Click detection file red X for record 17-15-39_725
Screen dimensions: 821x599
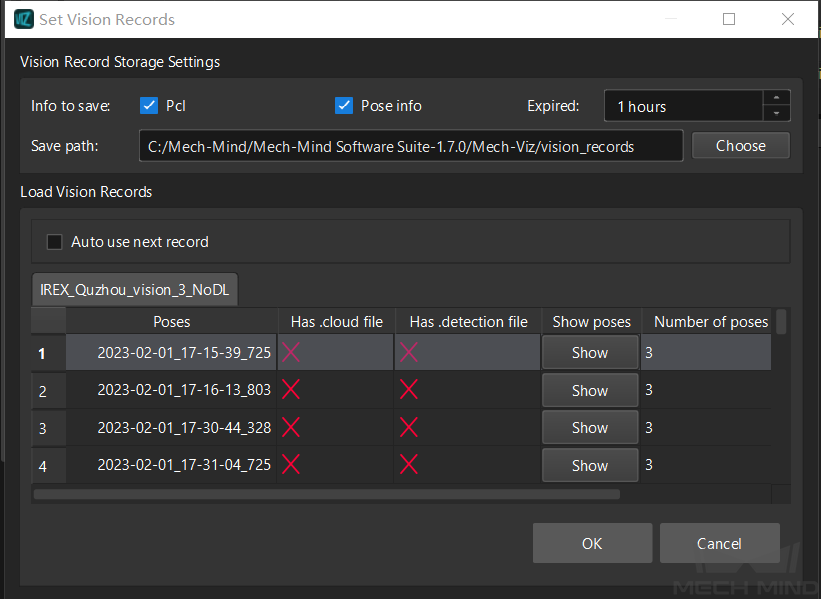[x=409, y=352]
